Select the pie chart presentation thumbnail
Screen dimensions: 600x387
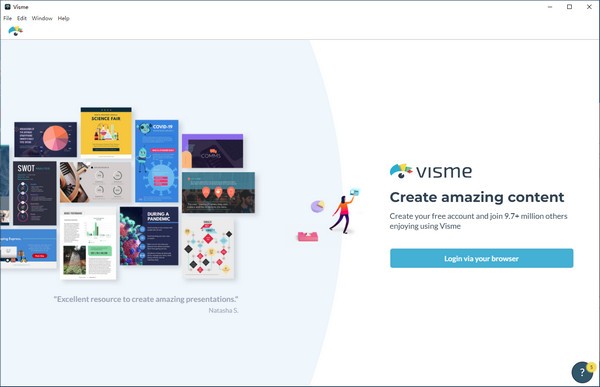pos(46,139)
